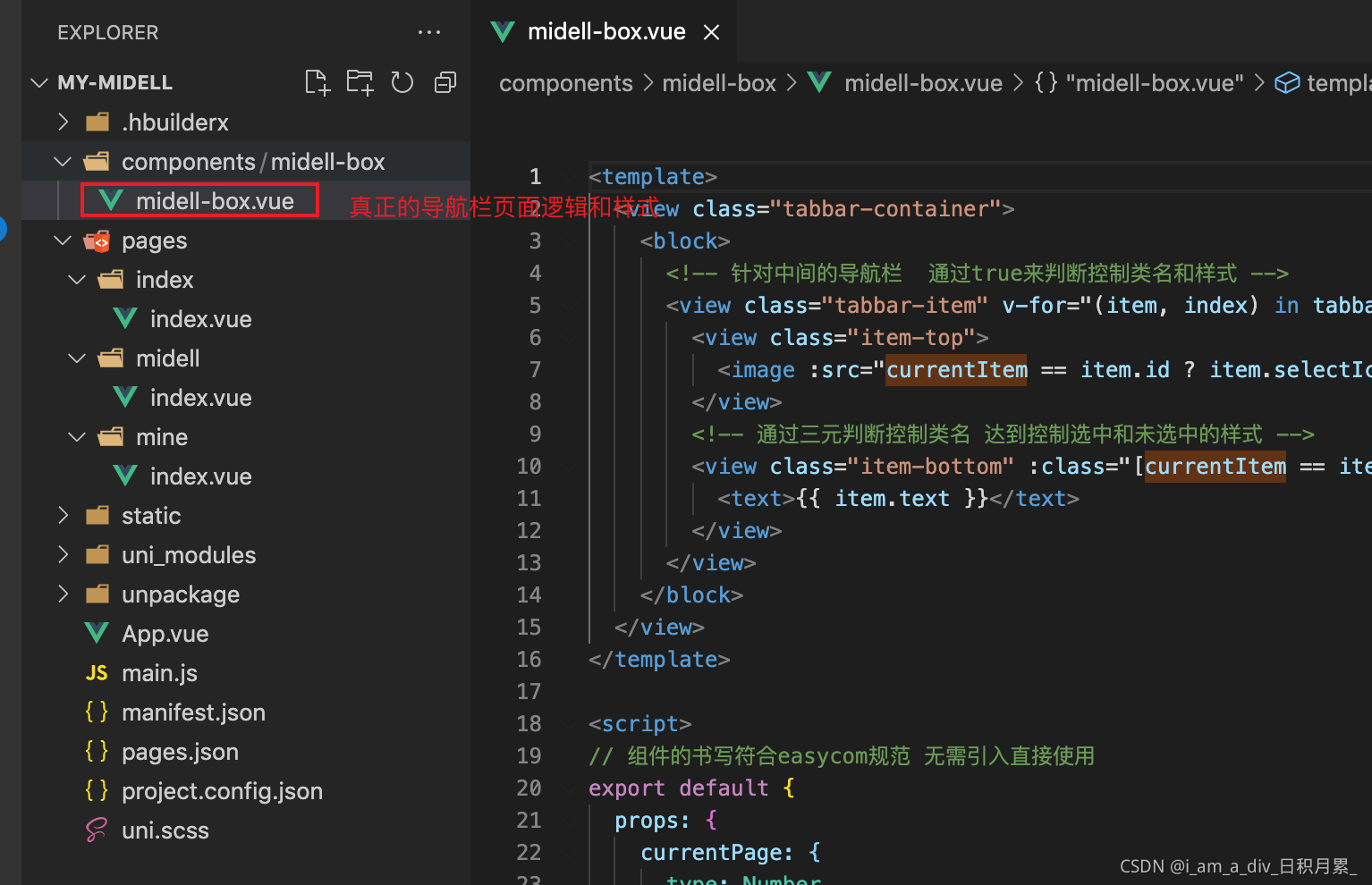This screenshot has width=1372, height=885.
Task: Click the "props" keyword on line 21
Action: coord(646,820)
